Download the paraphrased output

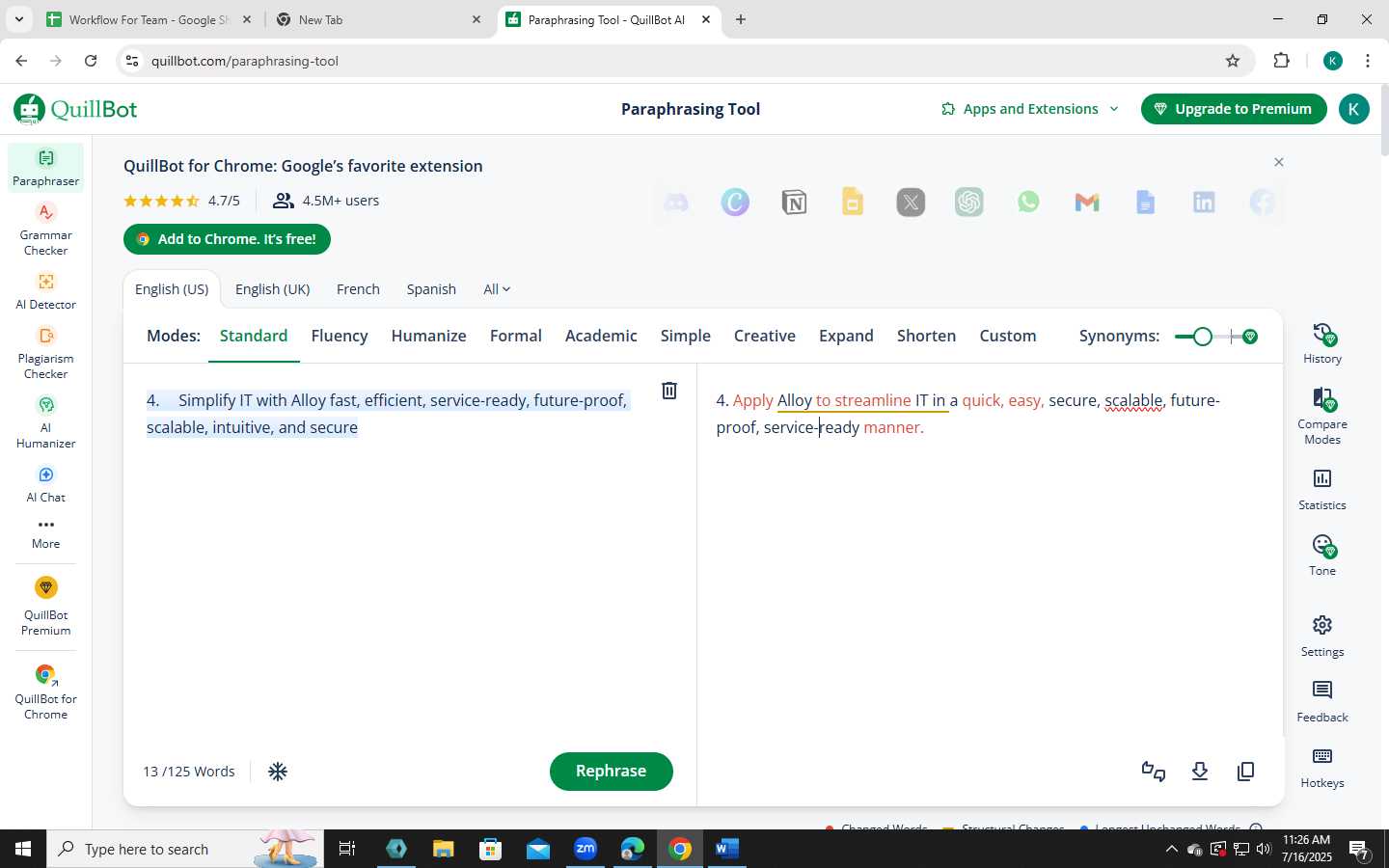pyautogui.click(x=1200, y=772)
